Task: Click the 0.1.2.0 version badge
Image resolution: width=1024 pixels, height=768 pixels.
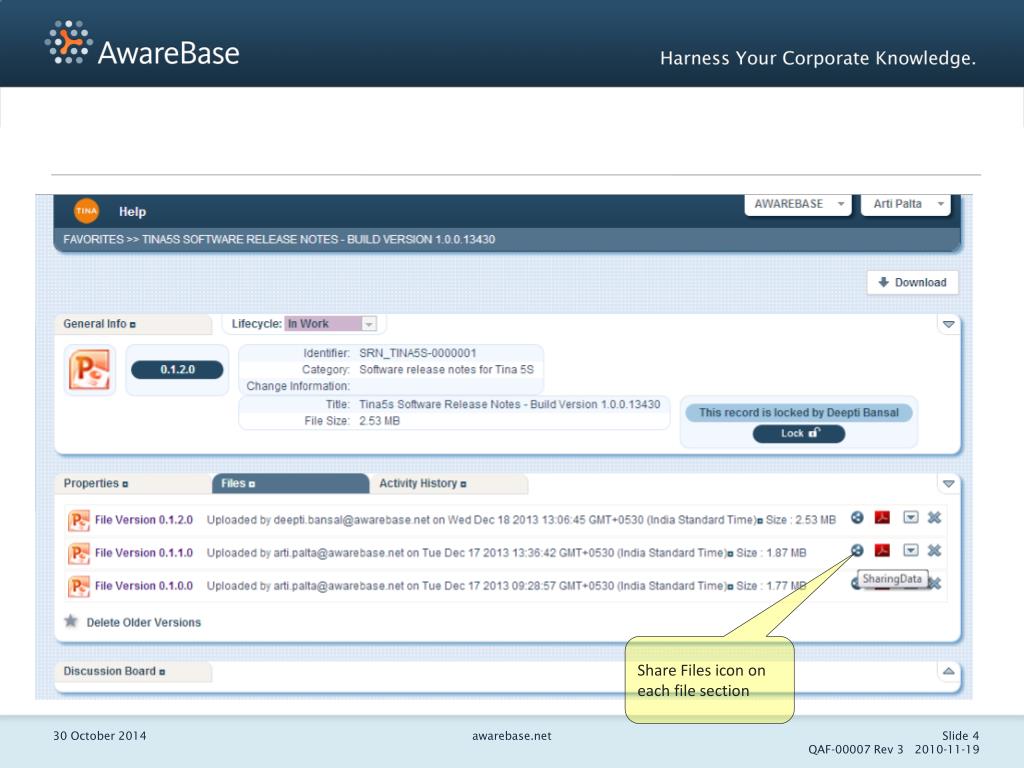Action: pos(177,370)
